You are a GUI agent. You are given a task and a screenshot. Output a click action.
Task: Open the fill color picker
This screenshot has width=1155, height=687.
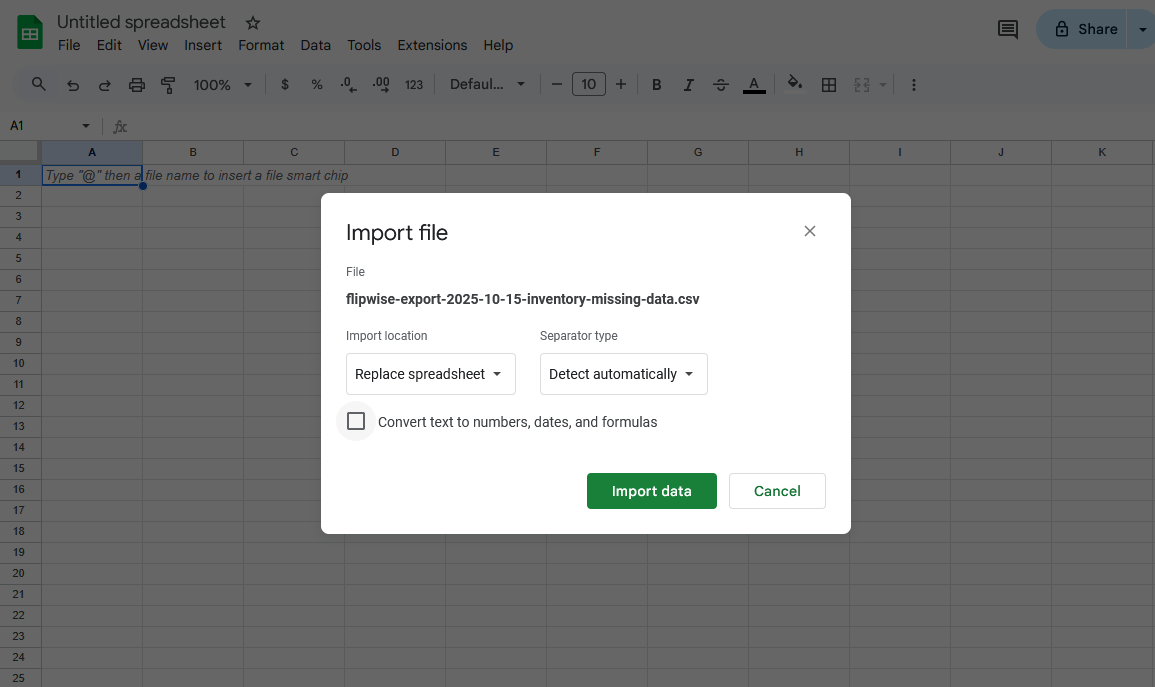[795, 84]
